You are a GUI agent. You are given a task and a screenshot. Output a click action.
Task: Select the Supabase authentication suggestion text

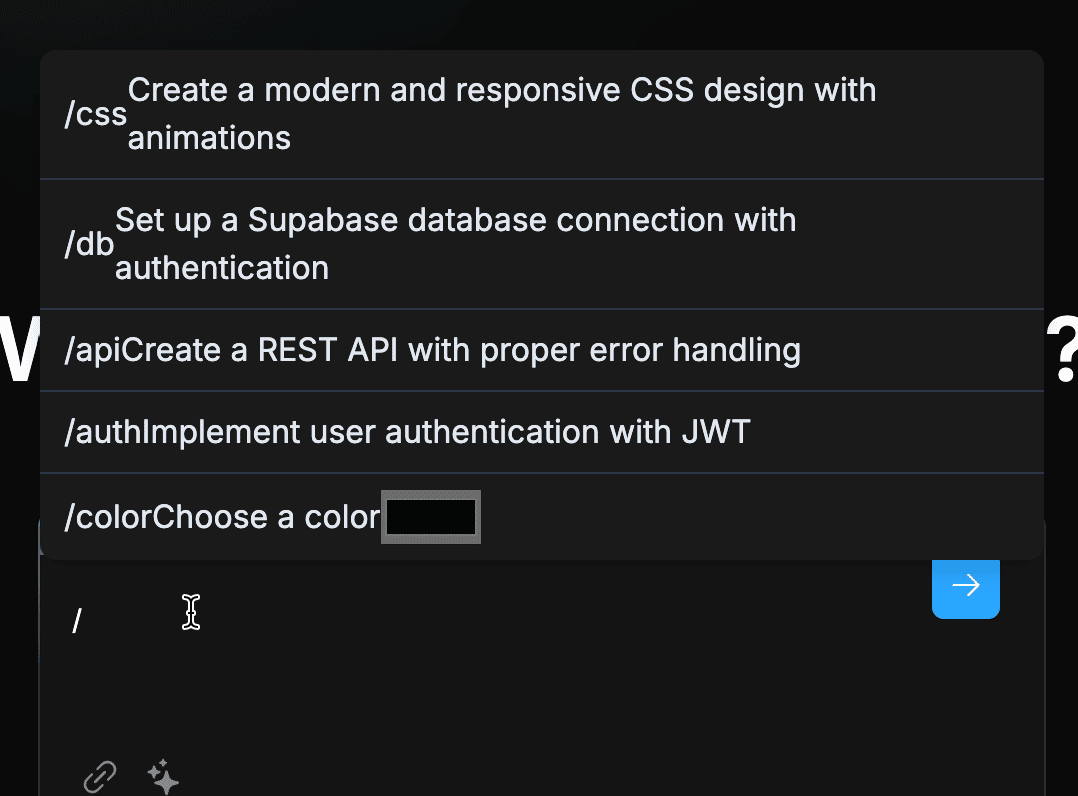[x=456, y=243]
